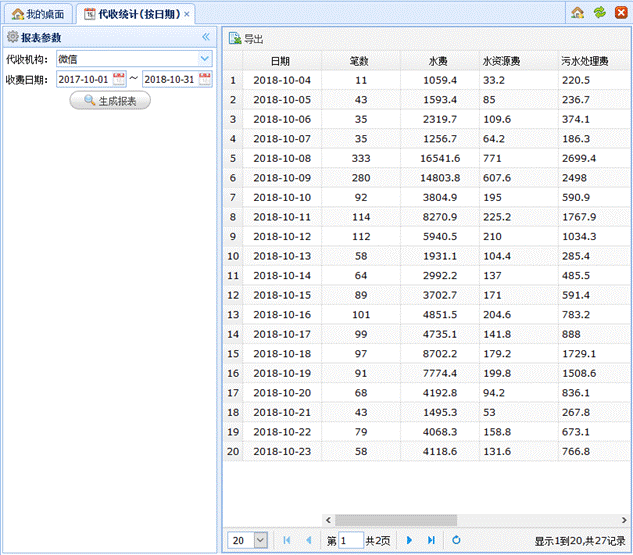Click the 水资源费 value 607.6

(518, 178)
